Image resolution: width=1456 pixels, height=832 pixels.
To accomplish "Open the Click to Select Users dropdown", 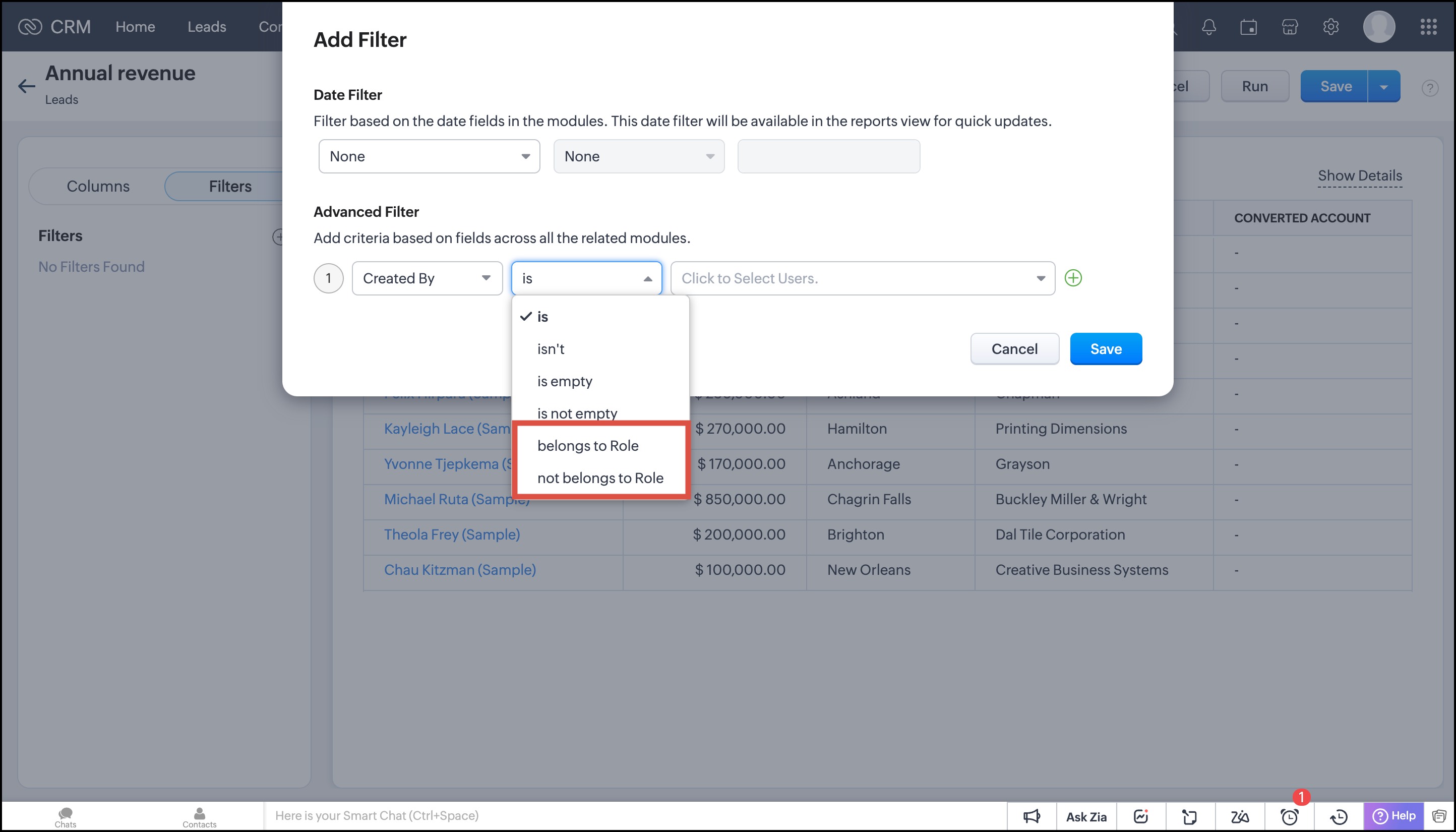I will (x=862, y=278).
